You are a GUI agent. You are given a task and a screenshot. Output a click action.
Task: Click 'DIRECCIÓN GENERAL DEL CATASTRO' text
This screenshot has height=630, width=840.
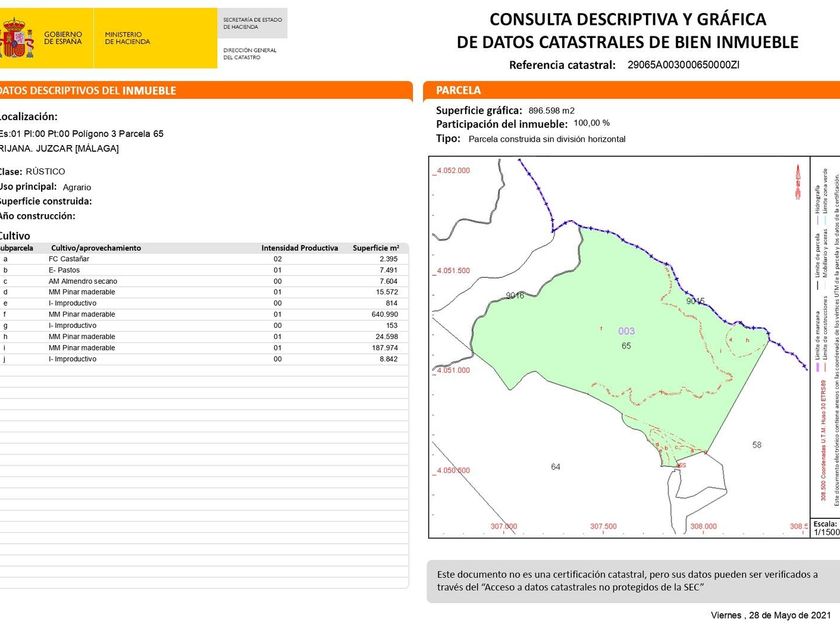click(250, 54)
